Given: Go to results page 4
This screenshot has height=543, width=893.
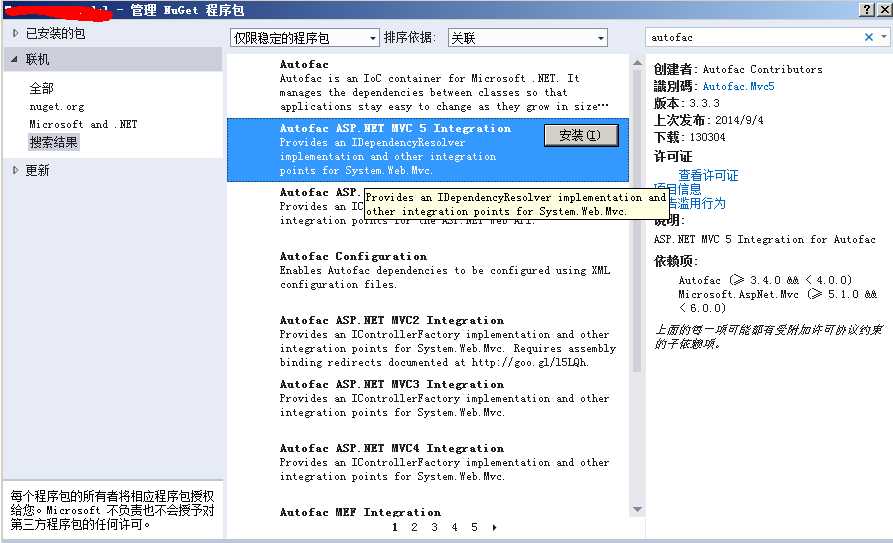Looking at the screenshot, I should [454, 527].
